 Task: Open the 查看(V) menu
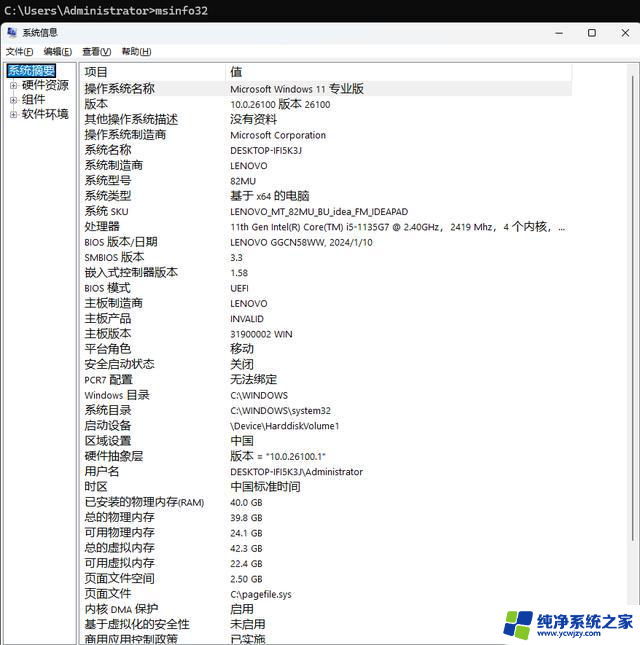point(96,51)
